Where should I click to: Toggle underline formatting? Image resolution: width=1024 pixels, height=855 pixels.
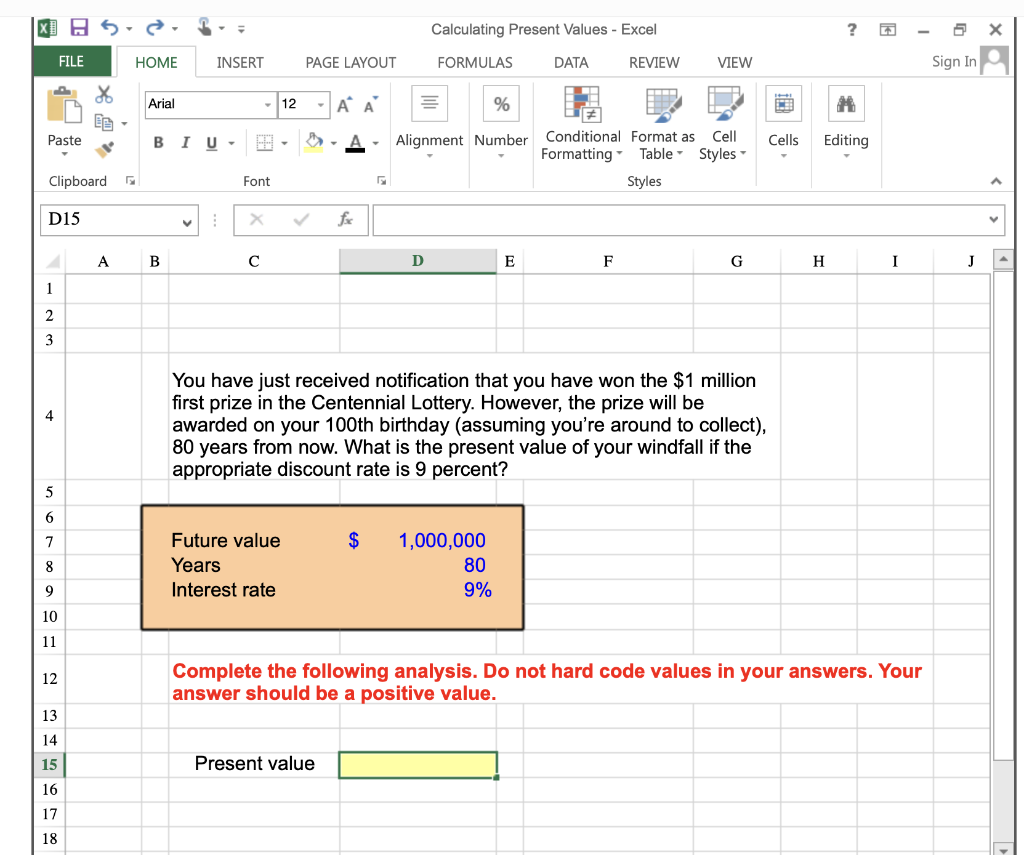(x=210, y=143)
